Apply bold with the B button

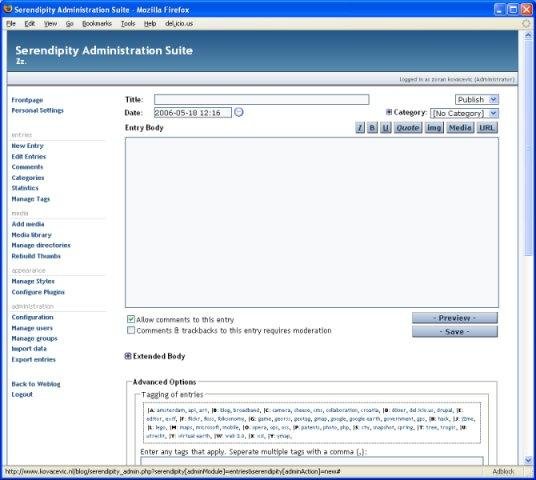[372, 128]
